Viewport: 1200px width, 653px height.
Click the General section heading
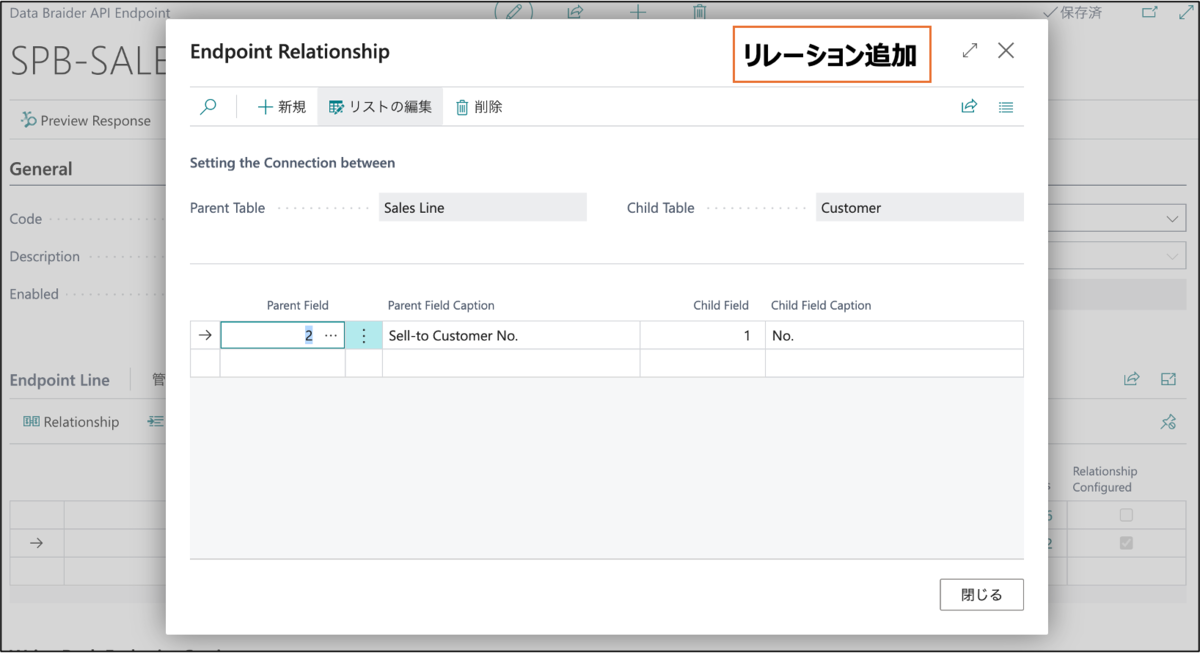coord(41,169)
